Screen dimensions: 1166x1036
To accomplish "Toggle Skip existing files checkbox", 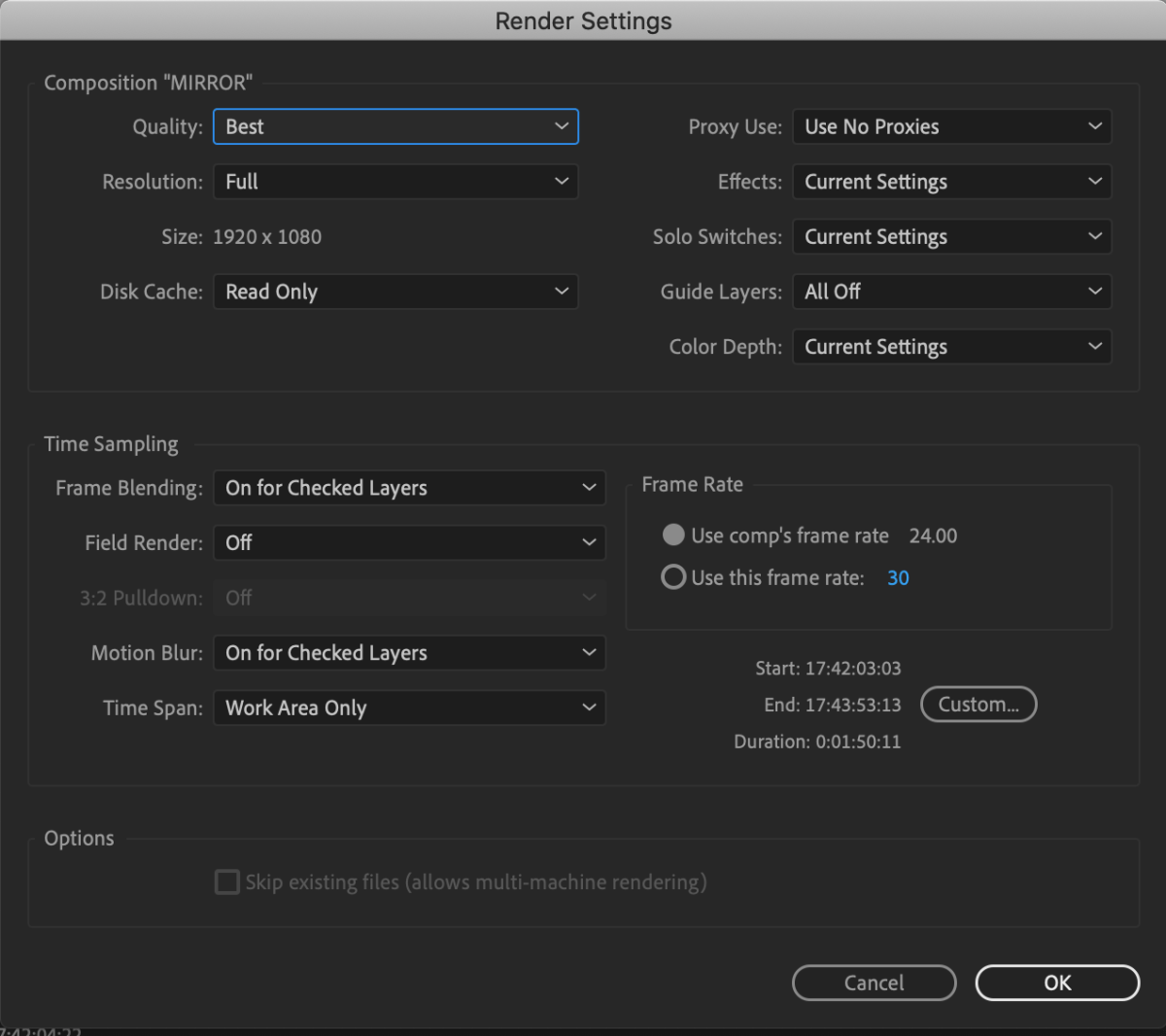I will (227, 882).
